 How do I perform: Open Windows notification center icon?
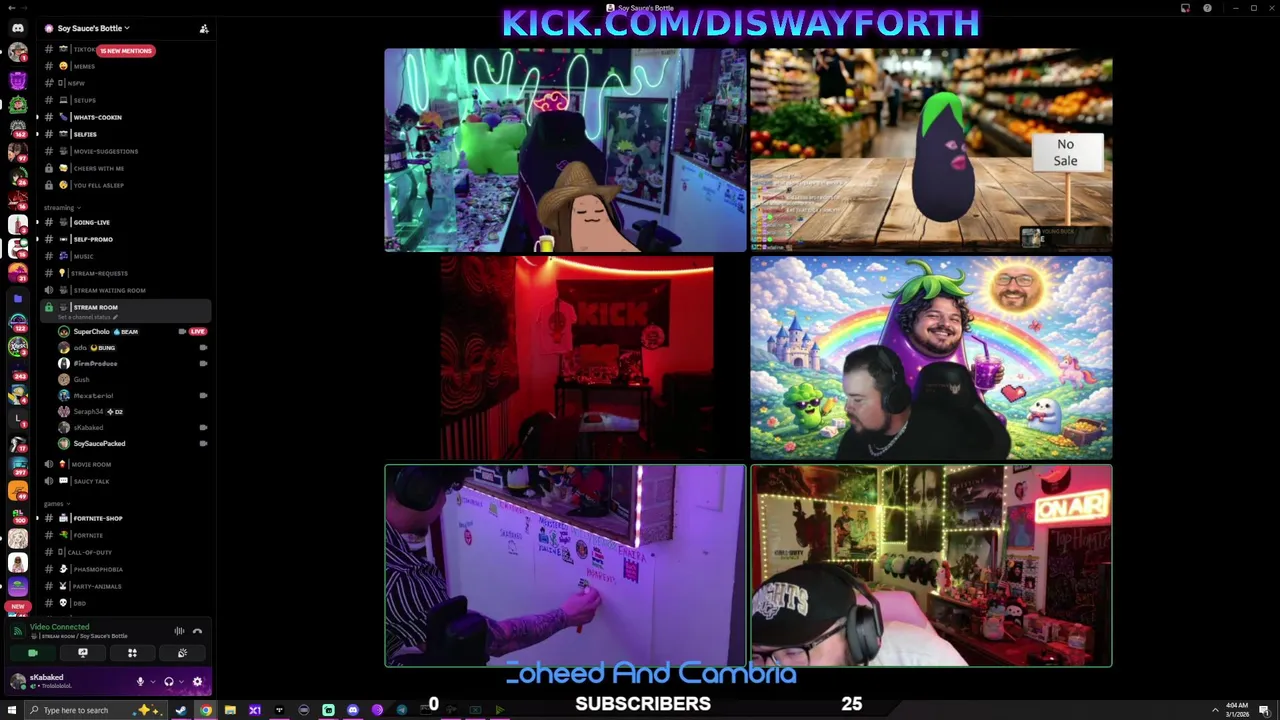1267,710
